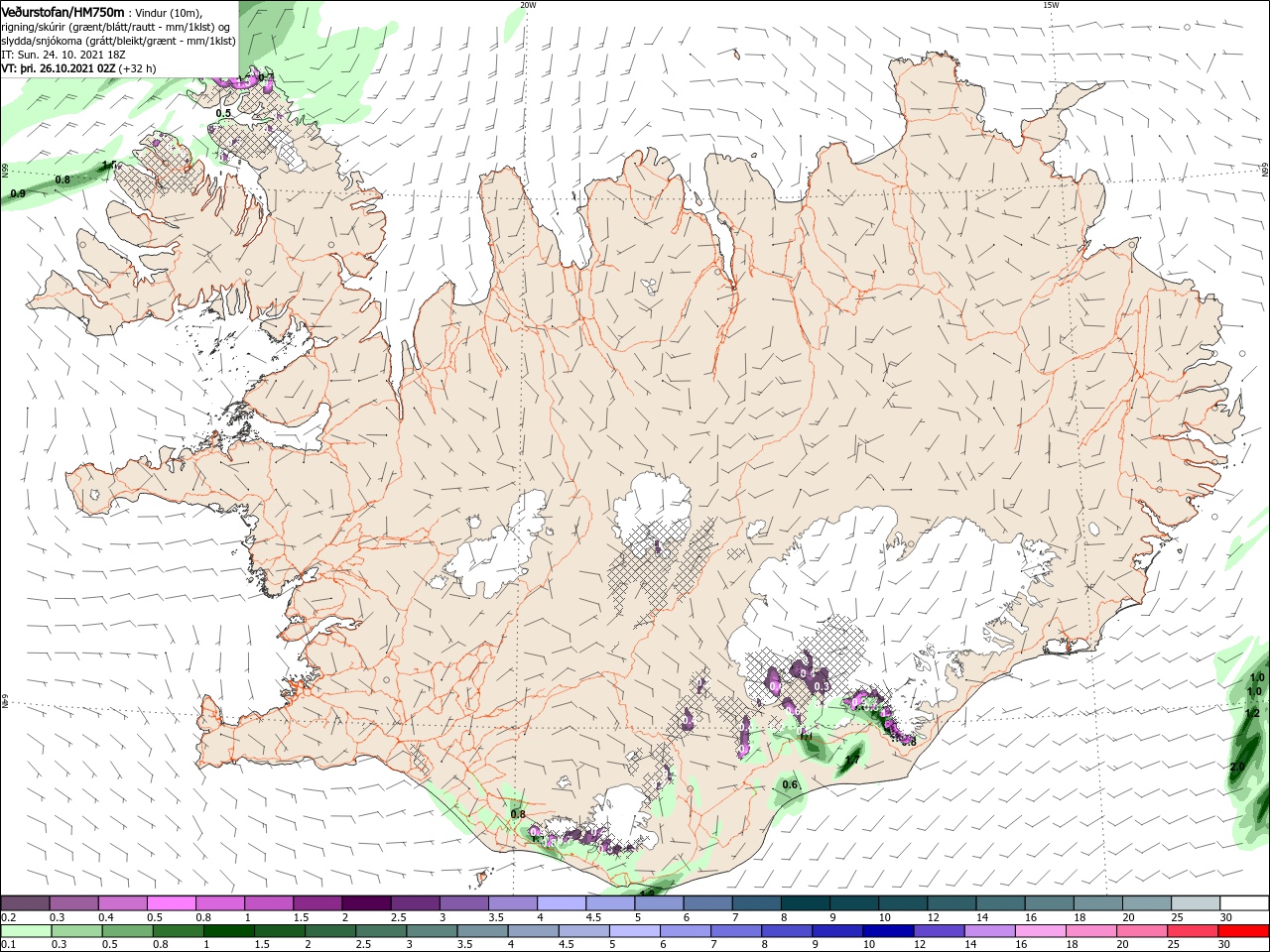Click the 1.7 precipitation value off the south coast
Image resolution: width=1270 pixels, height=952 pixels.
click(x=852, y=762)
